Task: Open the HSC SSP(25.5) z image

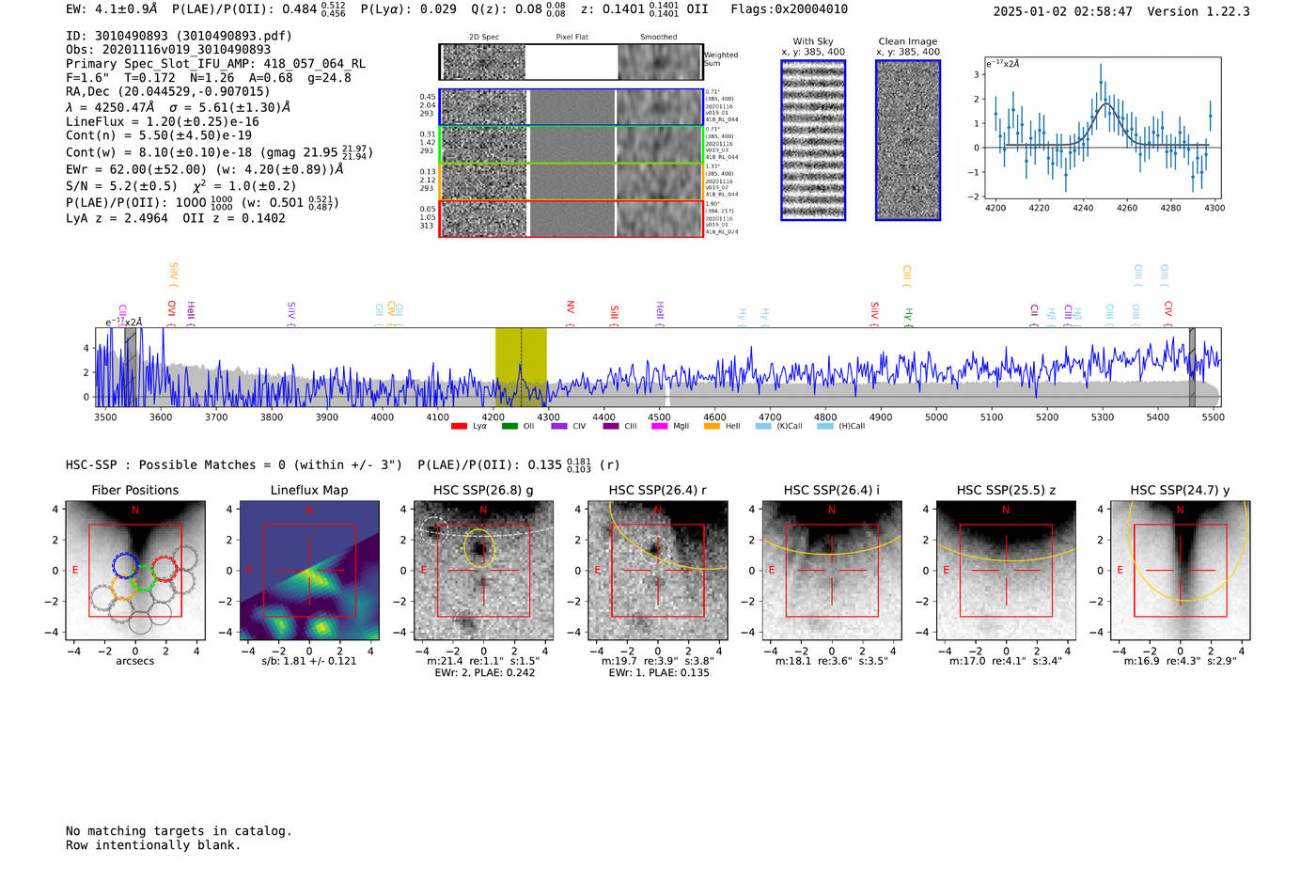Action: (x=1006, y=571)
